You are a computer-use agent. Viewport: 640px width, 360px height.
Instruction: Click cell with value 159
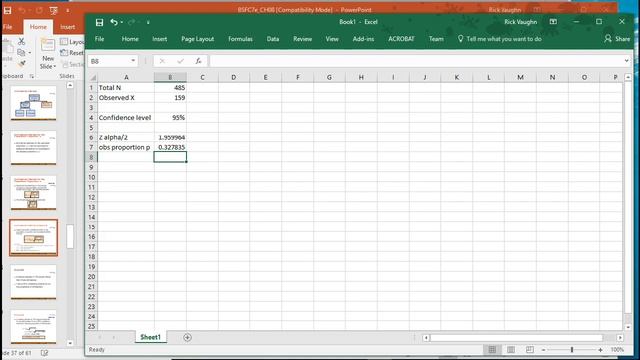click(x=170, y=98)
